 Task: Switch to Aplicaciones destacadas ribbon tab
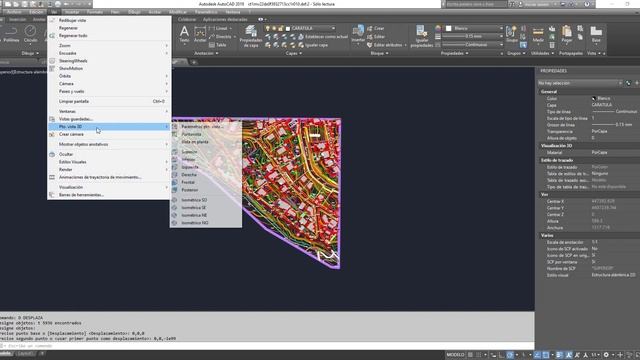(x=225, y=19)
